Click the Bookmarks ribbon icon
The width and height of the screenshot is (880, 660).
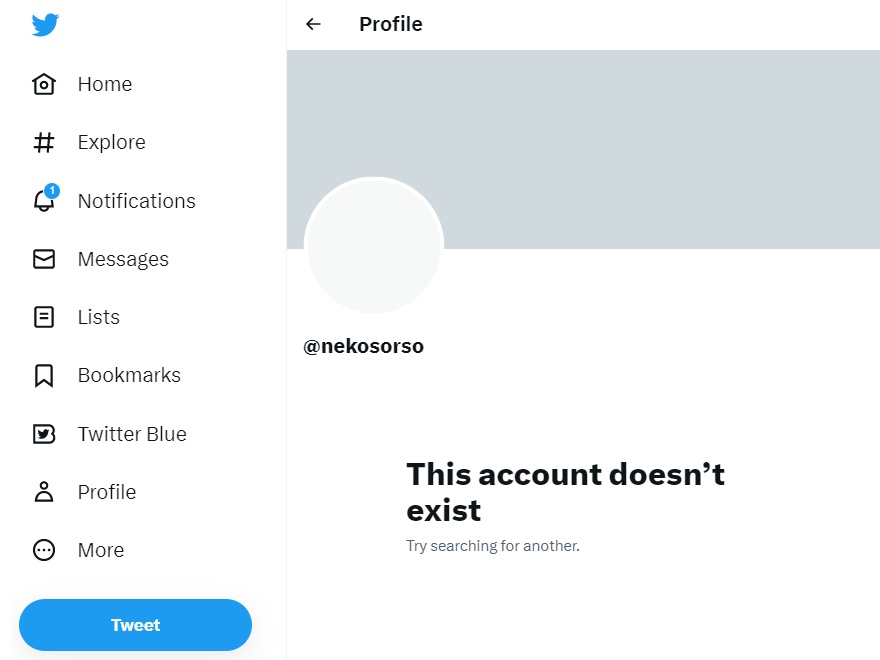click(x=44, y=375)
